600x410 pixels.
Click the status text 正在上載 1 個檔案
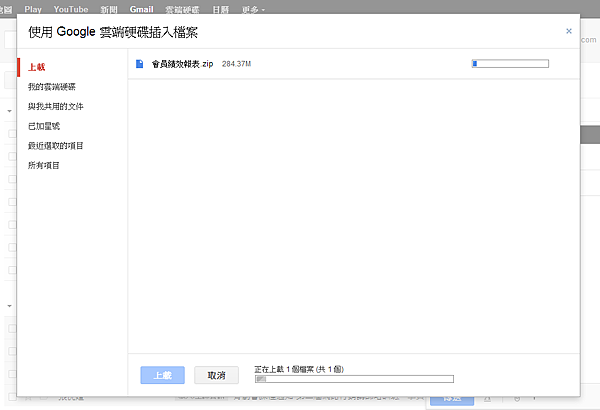[299, 369]
